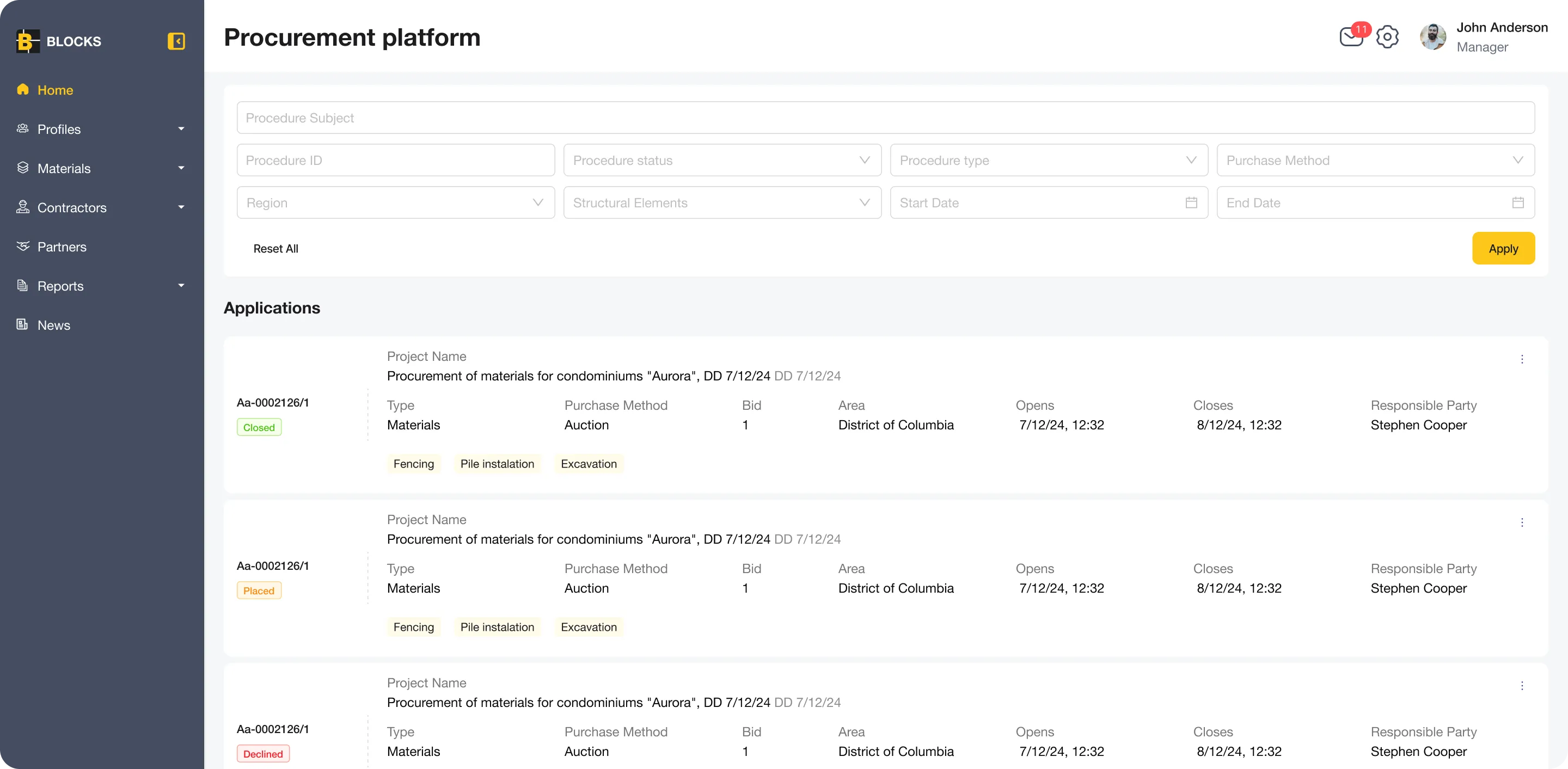This screenshot has width=1568, height=769.
Task: Click the Manager role label
Action: click(1482, 47)
